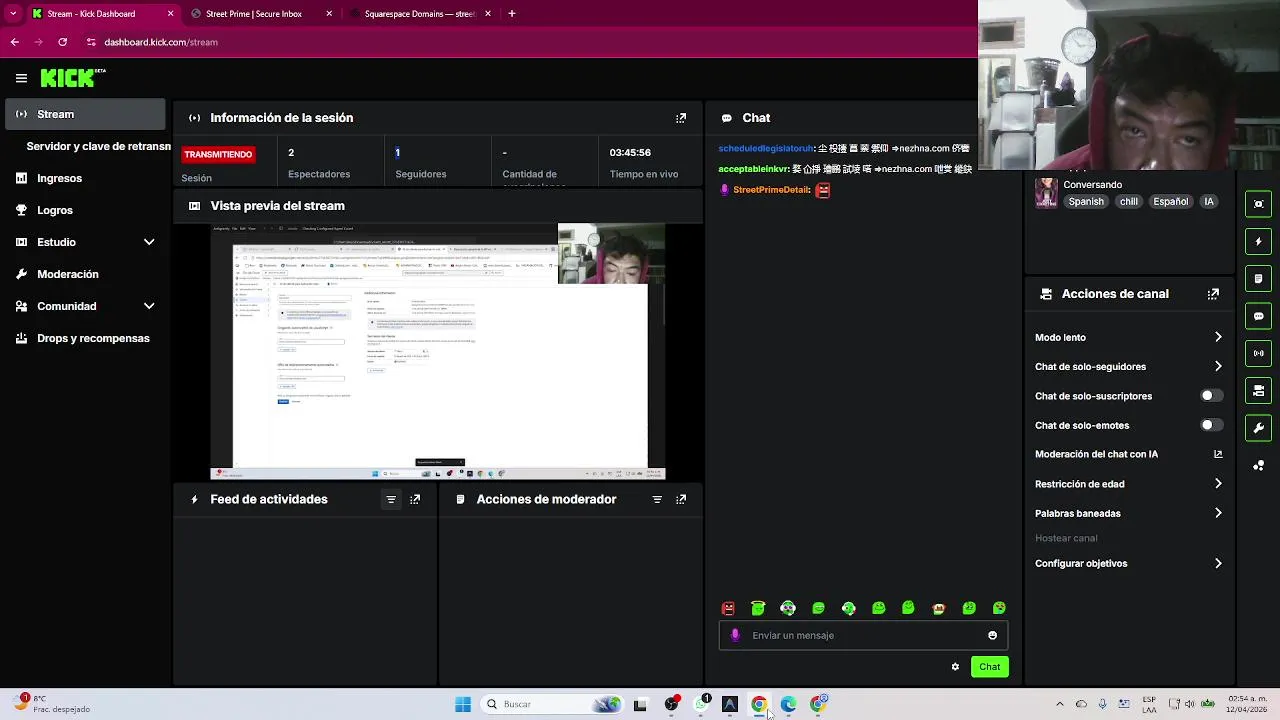Open a new browser tab
This screenshot has width=1280, height=720.
pos(511,14)
